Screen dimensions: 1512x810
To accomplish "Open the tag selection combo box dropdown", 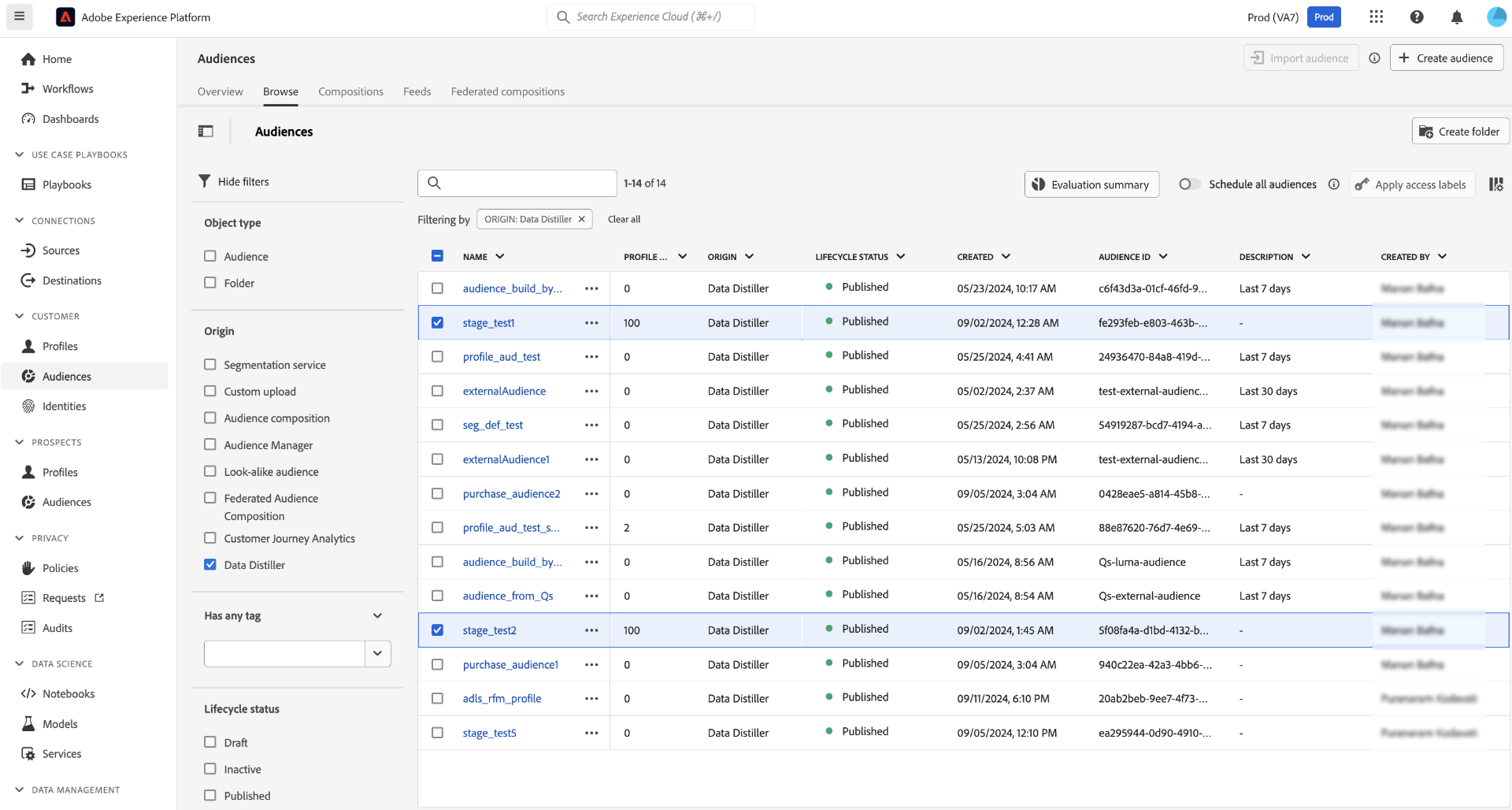I will (x=377, y=654).
